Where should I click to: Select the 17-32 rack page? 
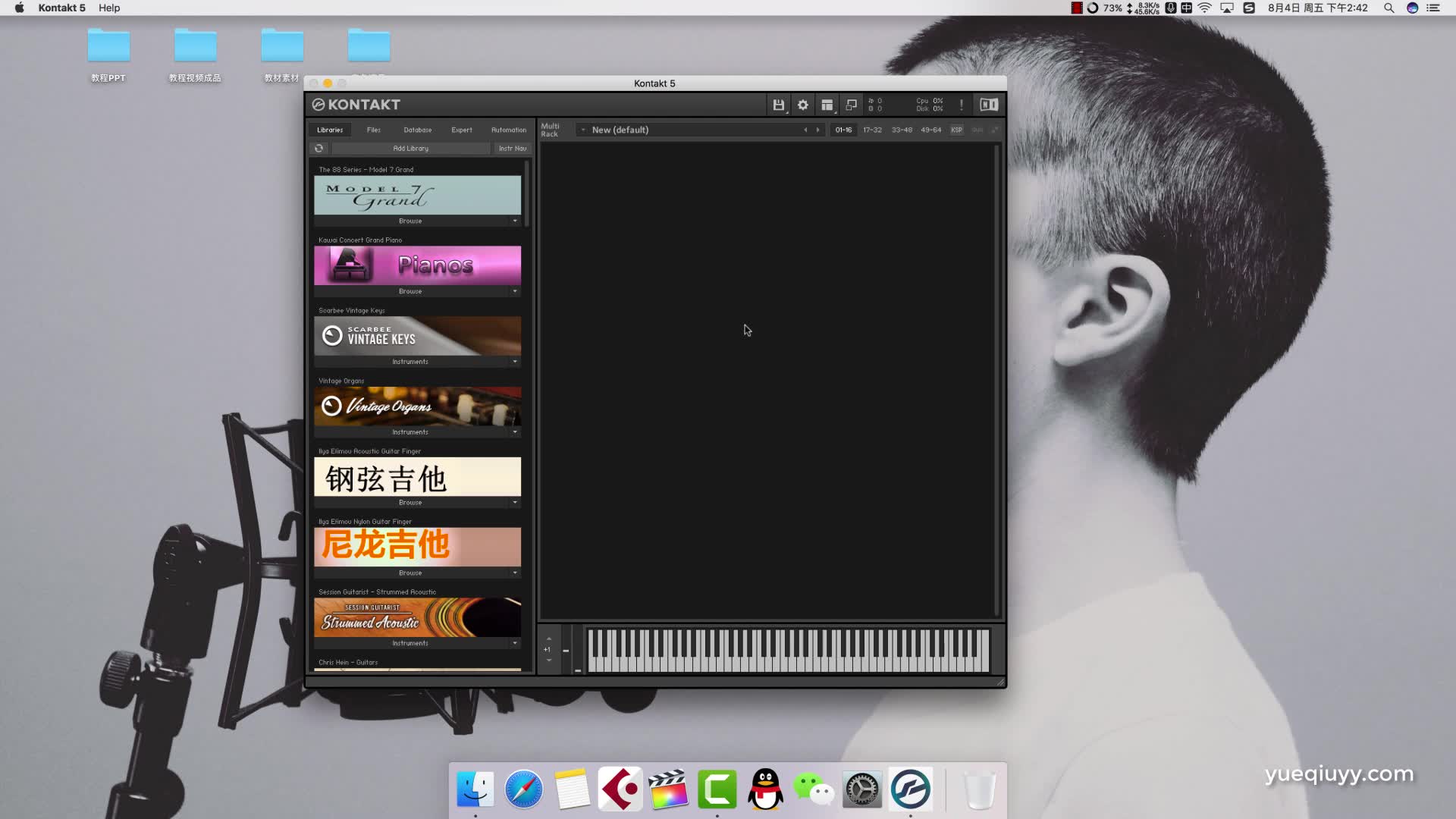[872, 130]
